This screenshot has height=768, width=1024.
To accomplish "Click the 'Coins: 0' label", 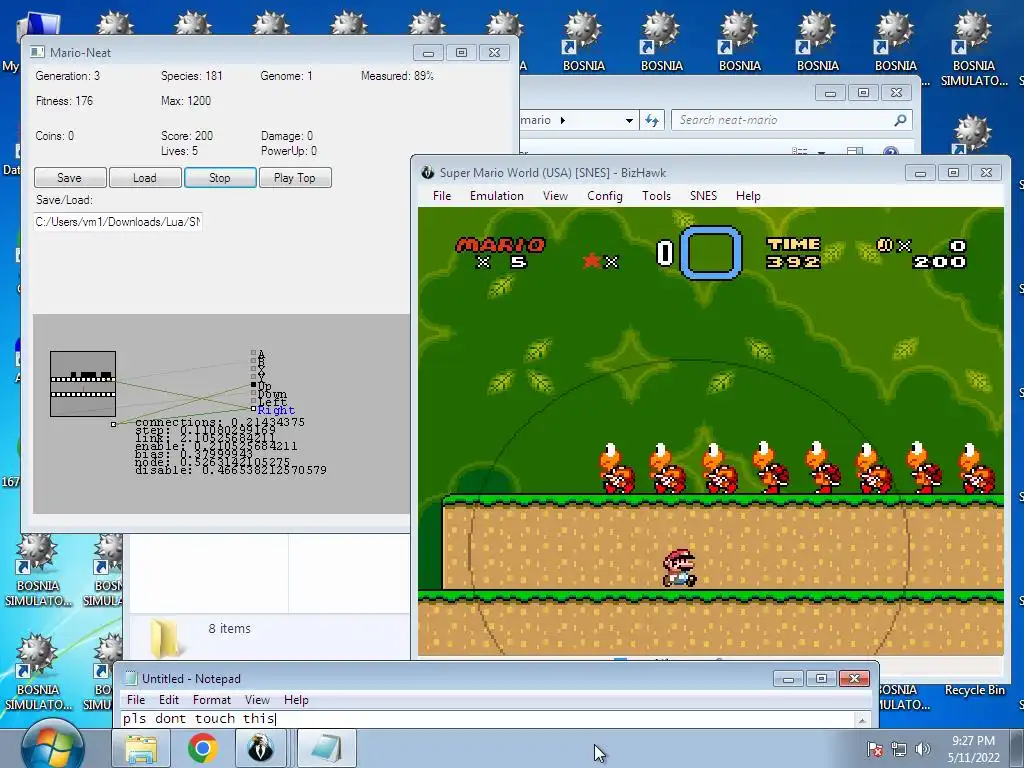I will (x=54, y=136).
